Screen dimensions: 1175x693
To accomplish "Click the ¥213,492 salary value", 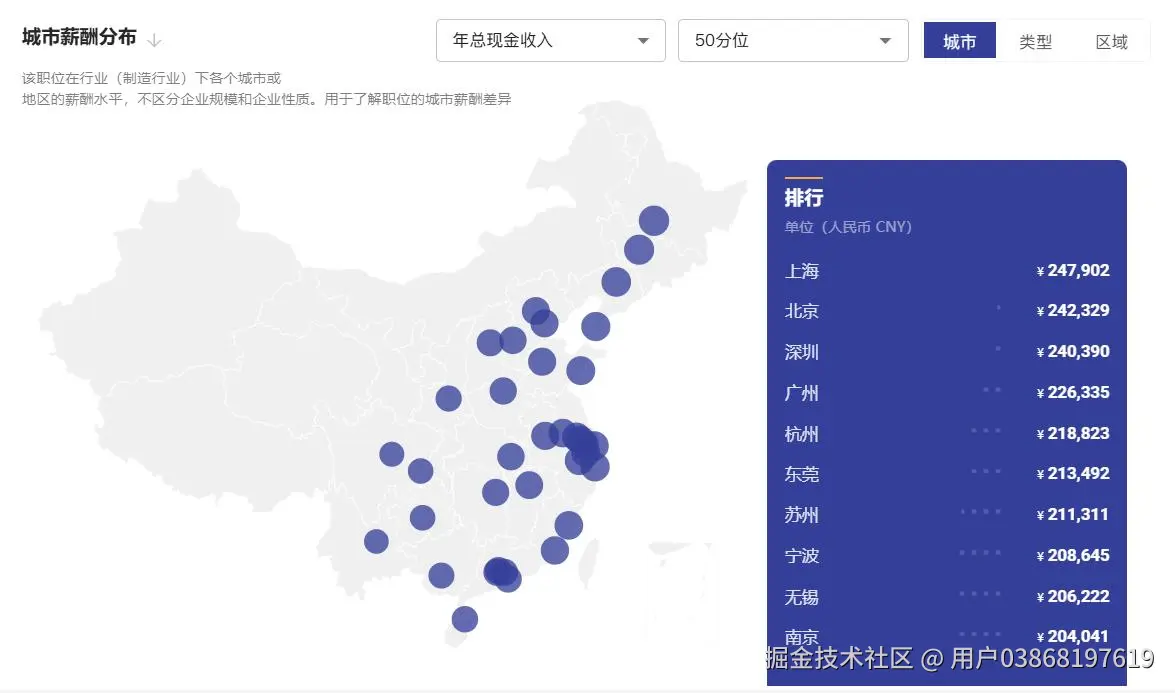I will pos(1072,473).
